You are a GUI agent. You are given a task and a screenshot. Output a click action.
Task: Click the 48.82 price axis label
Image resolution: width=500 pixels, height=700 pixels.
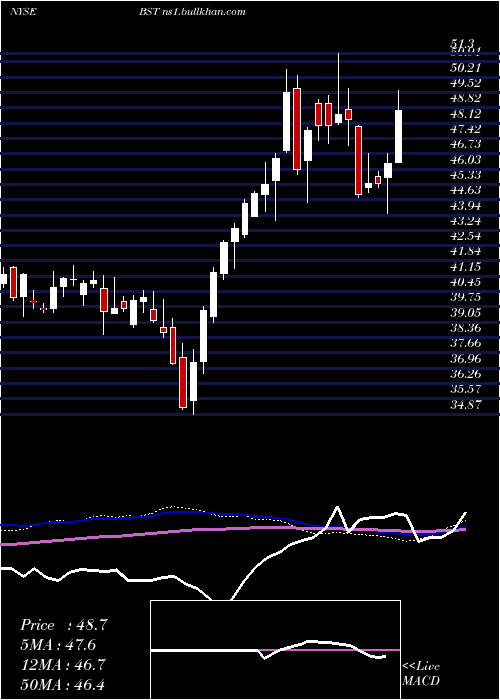466,98
